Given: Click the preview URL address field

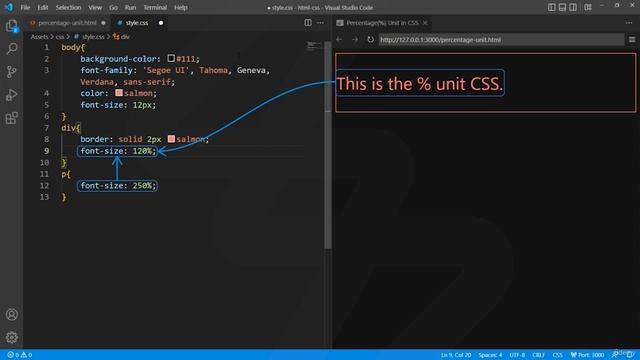Looking at the screenshot, I should [501, 40].
